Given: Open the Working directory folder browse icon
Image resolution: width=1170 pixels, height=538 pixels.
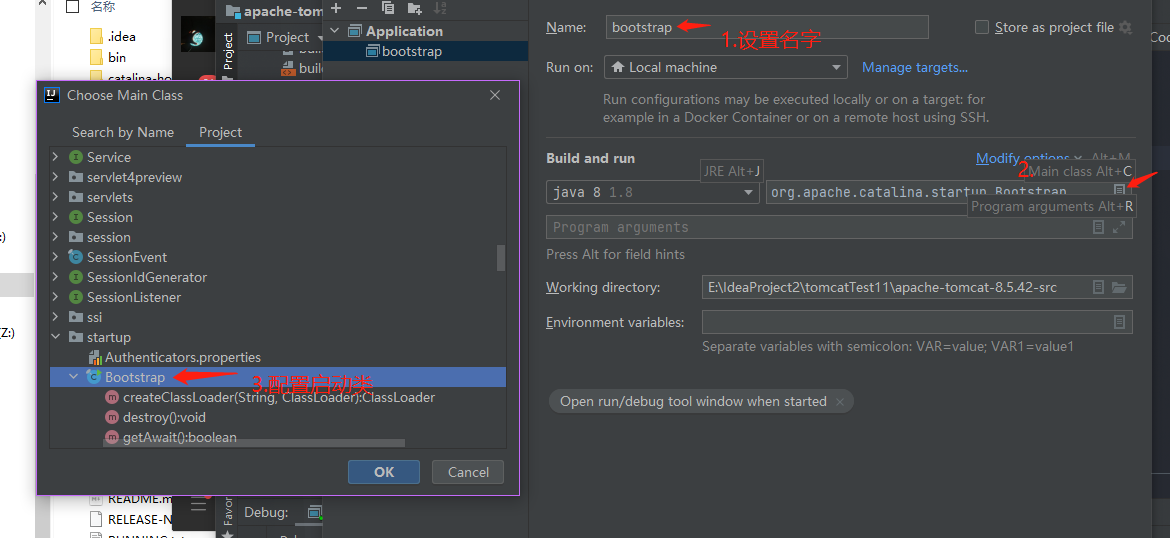Looking at the screenshot, I should pos(1119,288).
